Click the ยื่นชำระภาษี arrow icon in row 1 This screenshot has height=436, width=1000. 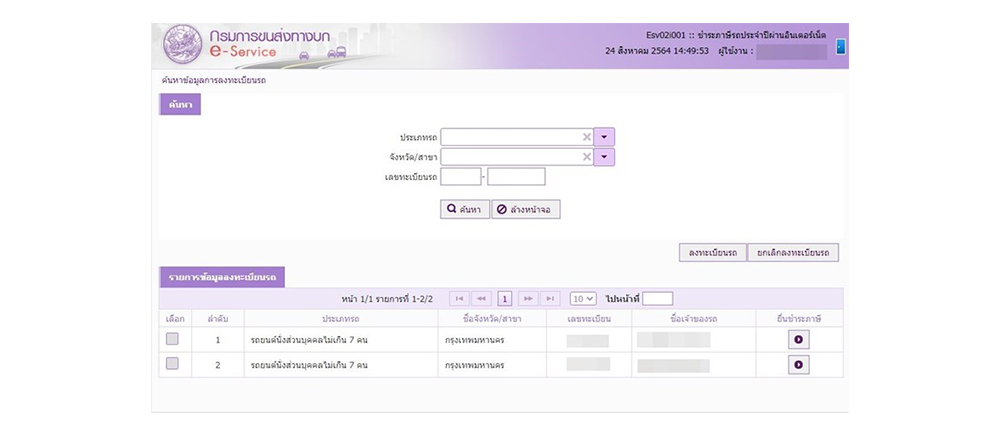(x=798, y=340)
